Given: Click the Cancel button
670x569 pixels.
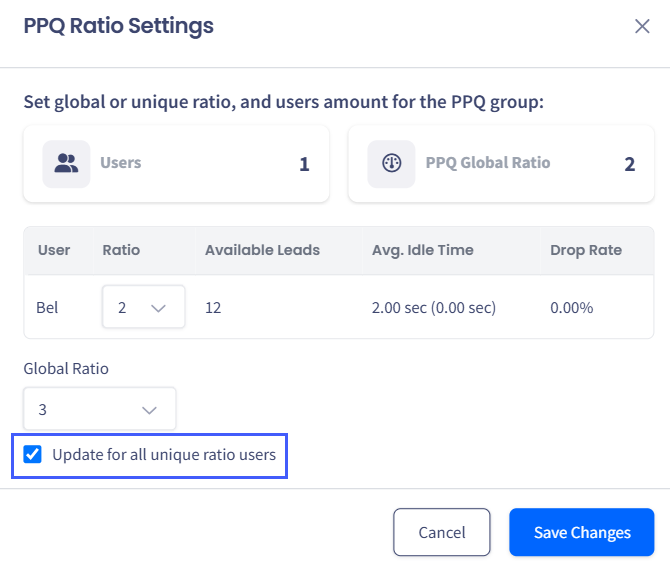Looking at the screenshot, I should coord(441,532).
